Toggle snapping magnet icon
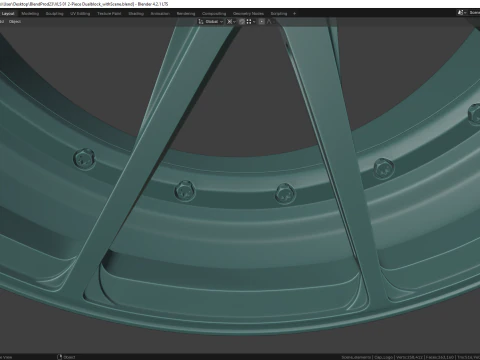 [242, 22]
